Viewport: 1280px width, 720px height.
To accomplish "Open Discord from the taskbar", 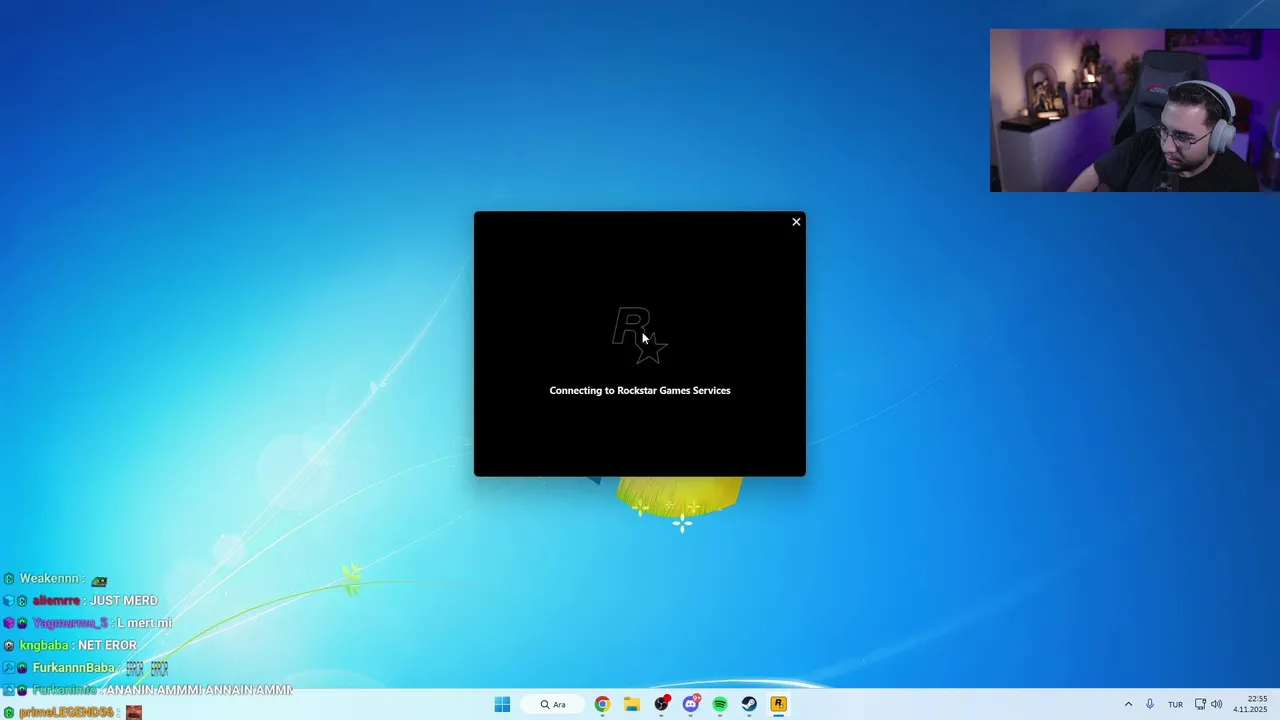I will click(x=690, y=704).
